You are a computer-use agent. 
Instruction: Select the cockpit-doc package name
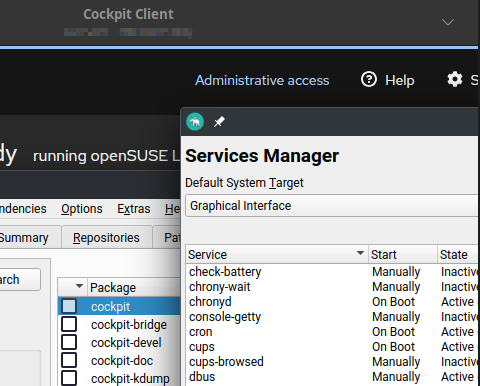pyautogui.click(x=122, y=361)
